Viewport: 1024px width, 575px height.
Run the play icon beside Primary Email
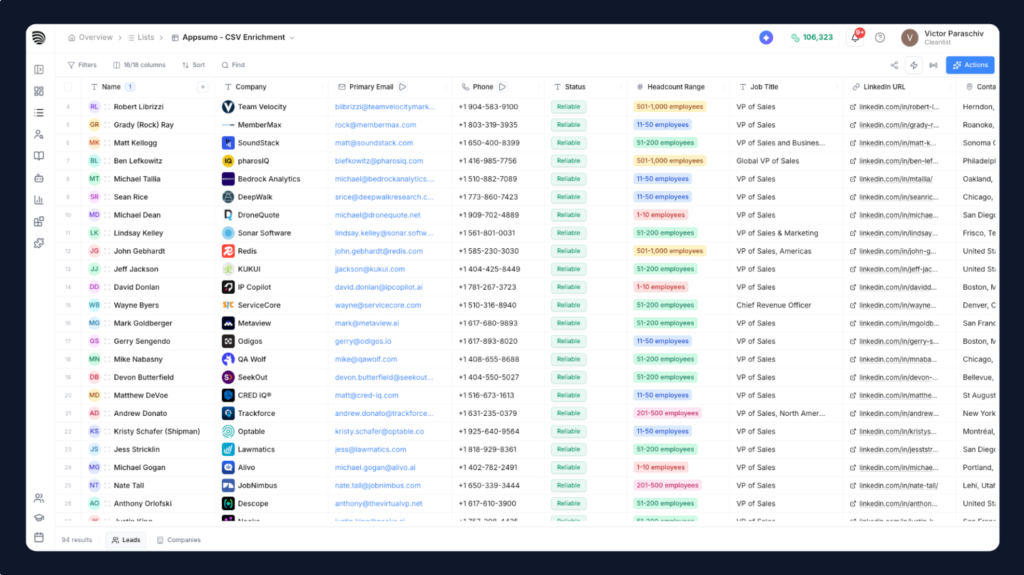(x=402, y=87)
